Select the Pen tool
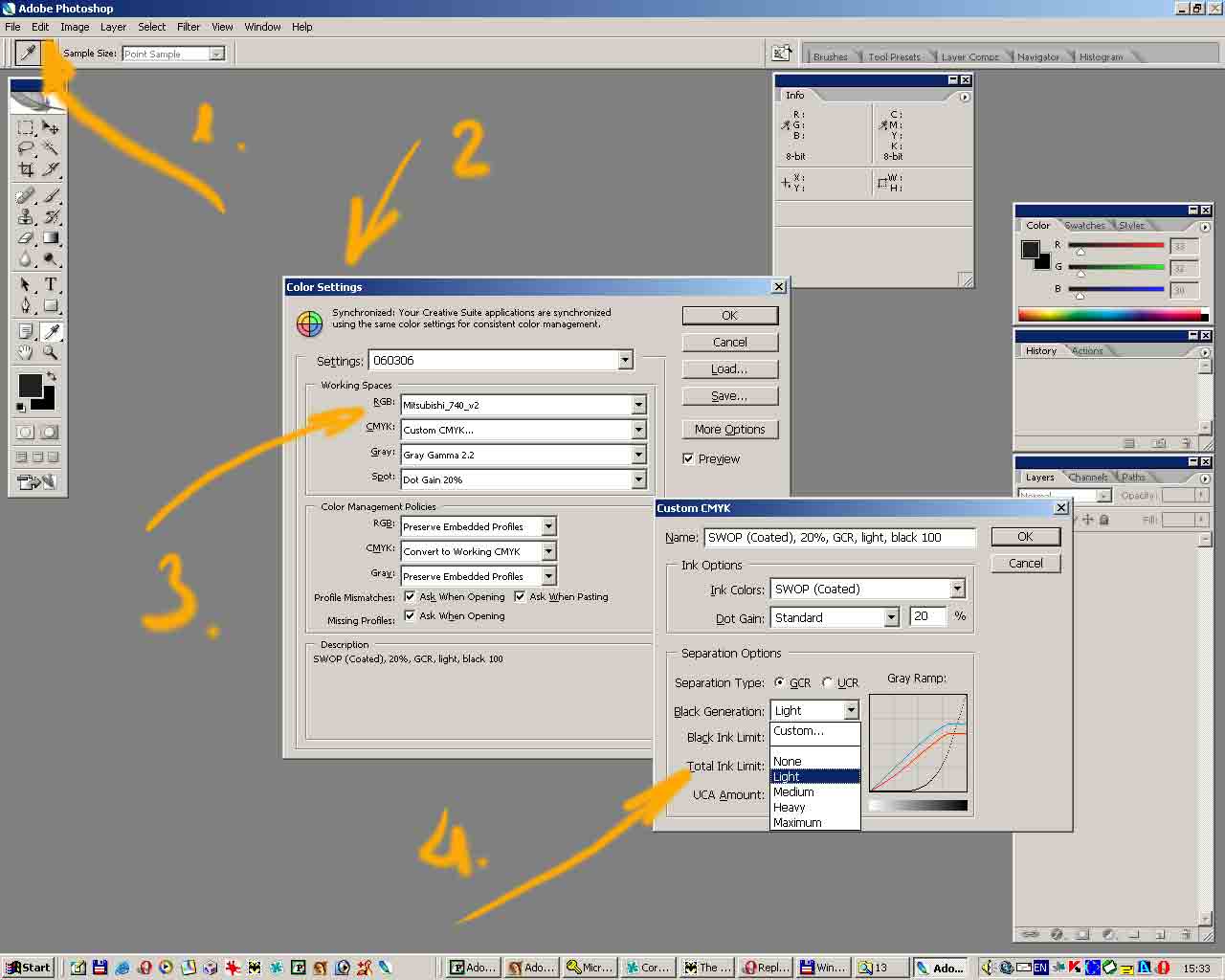This screenshot has width=1225, height=980. pos(26,306)
